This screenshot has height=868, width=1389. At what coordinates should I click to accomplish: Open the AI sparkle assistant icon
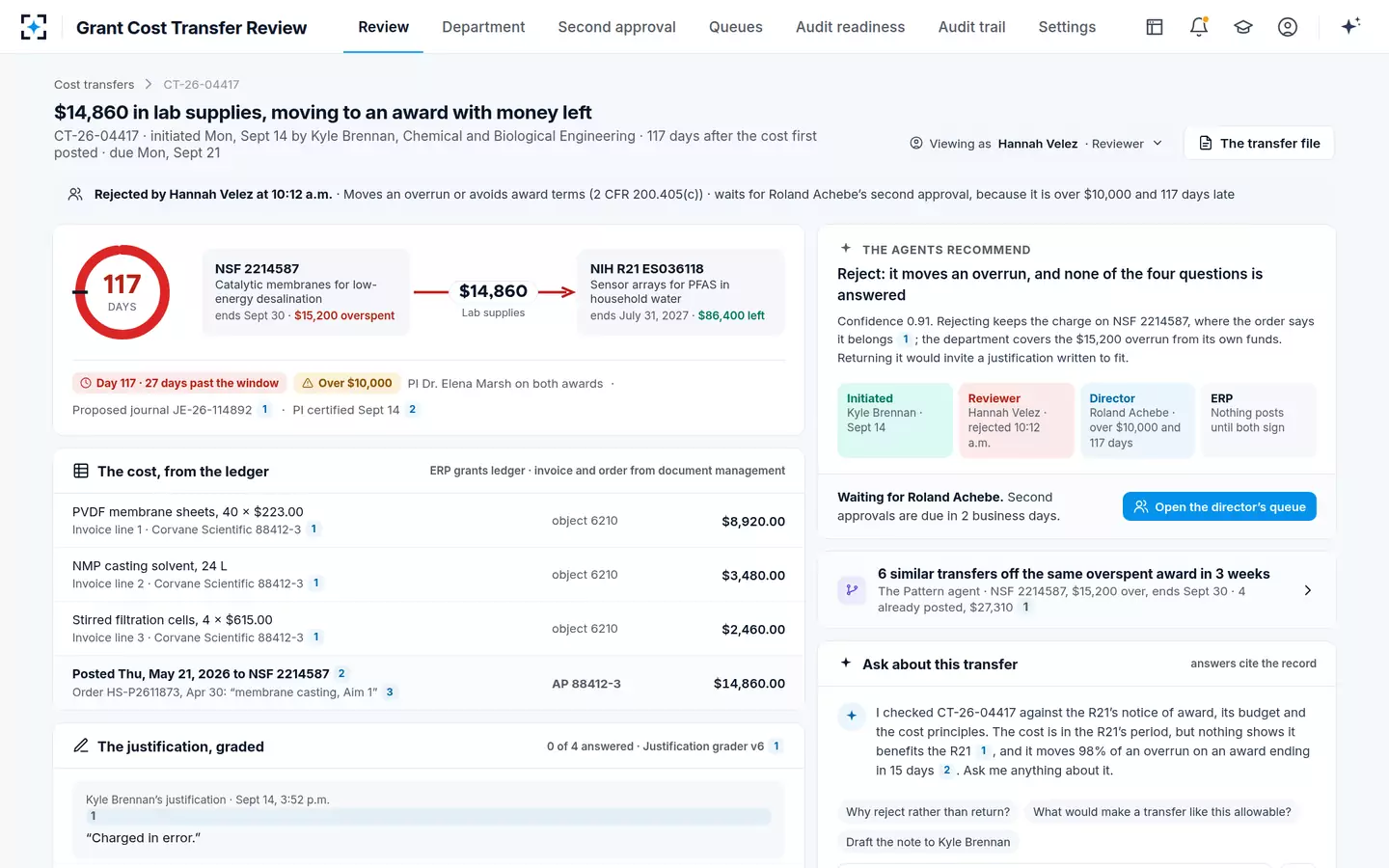(x=1350, y=26)
